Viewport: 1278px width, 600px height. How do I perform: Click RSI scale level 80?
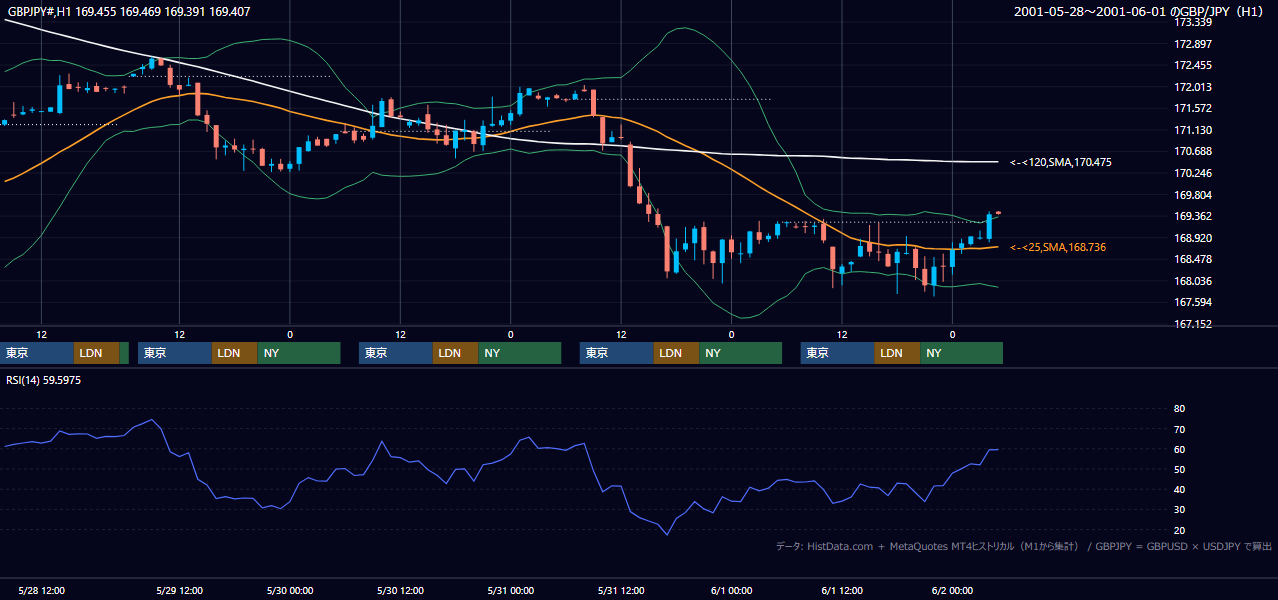point(1180,409)
